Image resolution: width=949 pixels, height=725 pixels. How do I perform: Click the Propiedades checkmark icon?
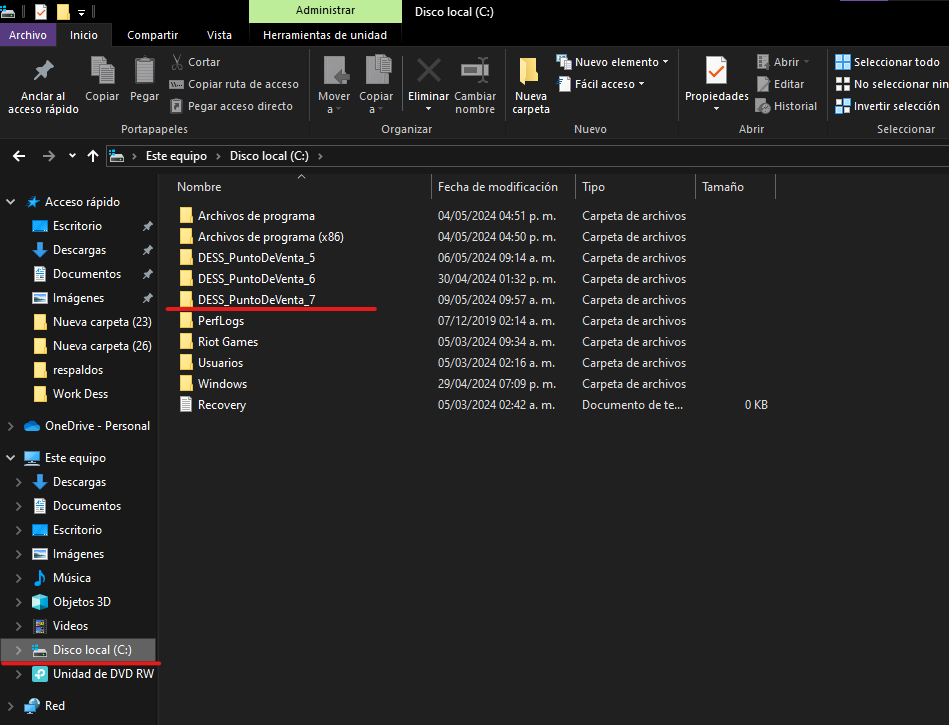pyautogui.click(x=717, y=71)
